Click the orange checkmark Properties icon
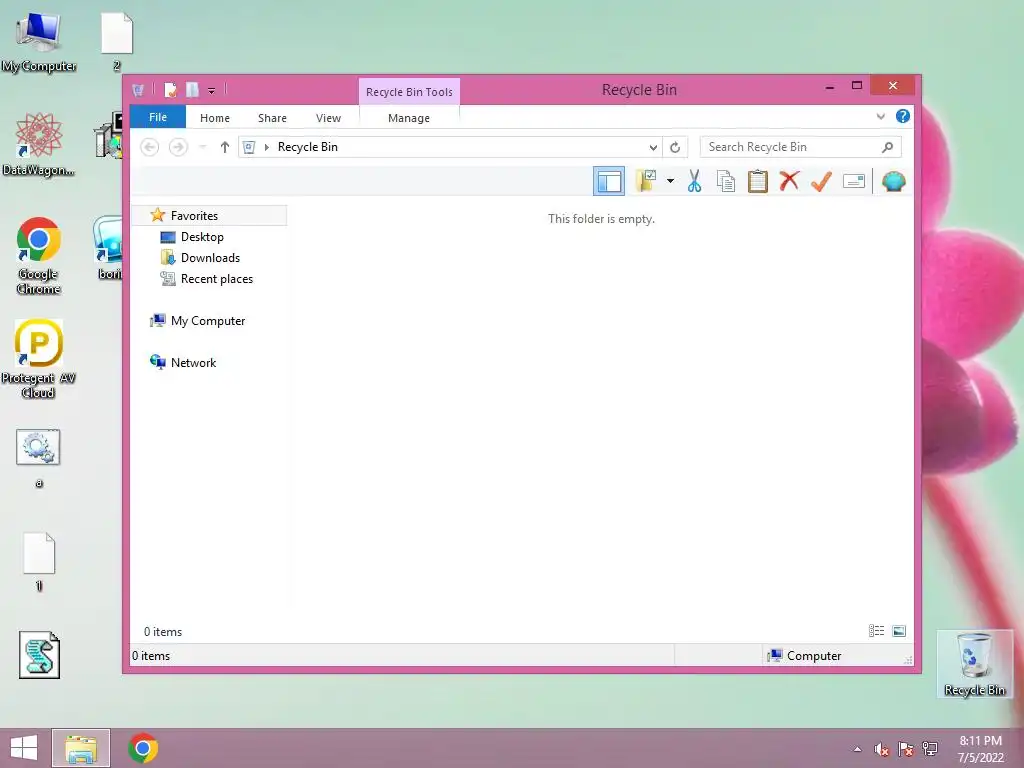The width and height of the screenshot is (1024, 768). tap(822, 181)
